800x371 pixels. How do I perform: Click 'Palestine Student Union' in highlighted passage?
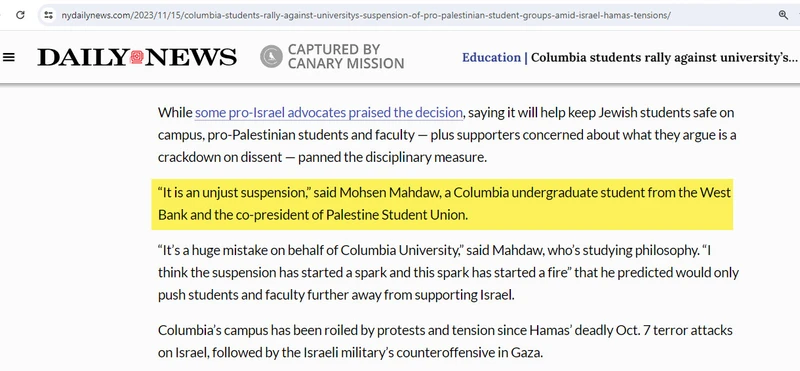pos(395,215)
